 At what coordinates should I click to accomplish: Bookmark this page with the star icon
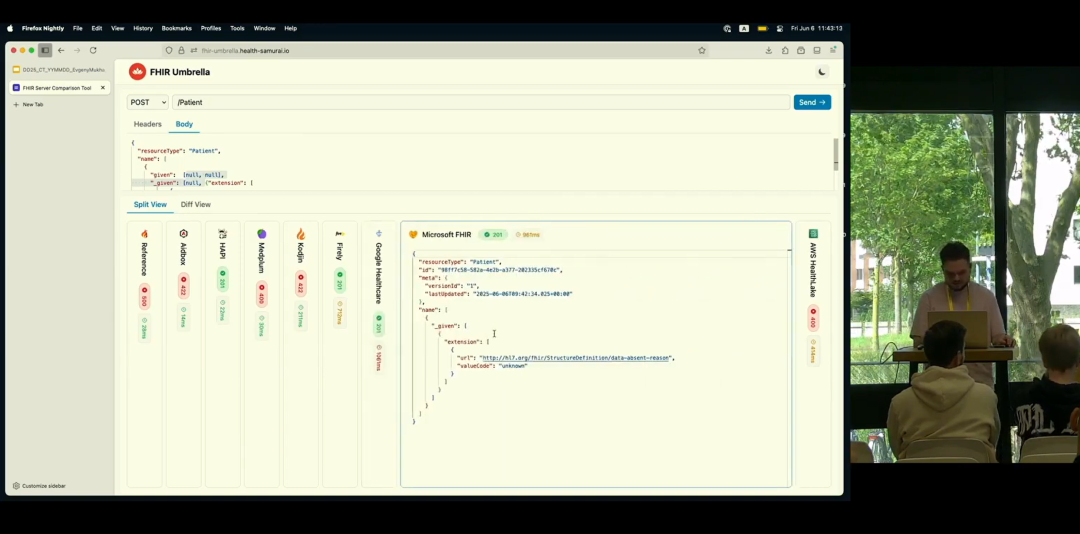pos(702,50)
